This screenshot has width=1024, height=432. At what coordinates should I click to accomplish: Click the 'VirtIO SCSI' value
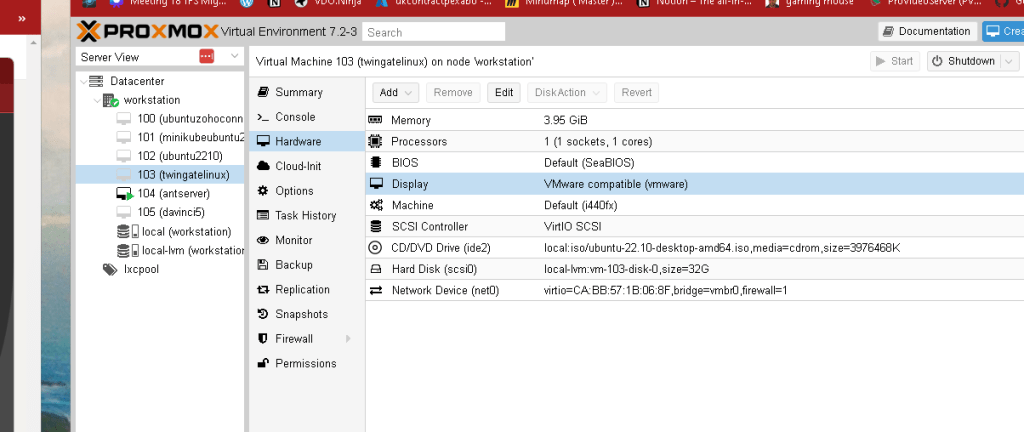[573, 226]
